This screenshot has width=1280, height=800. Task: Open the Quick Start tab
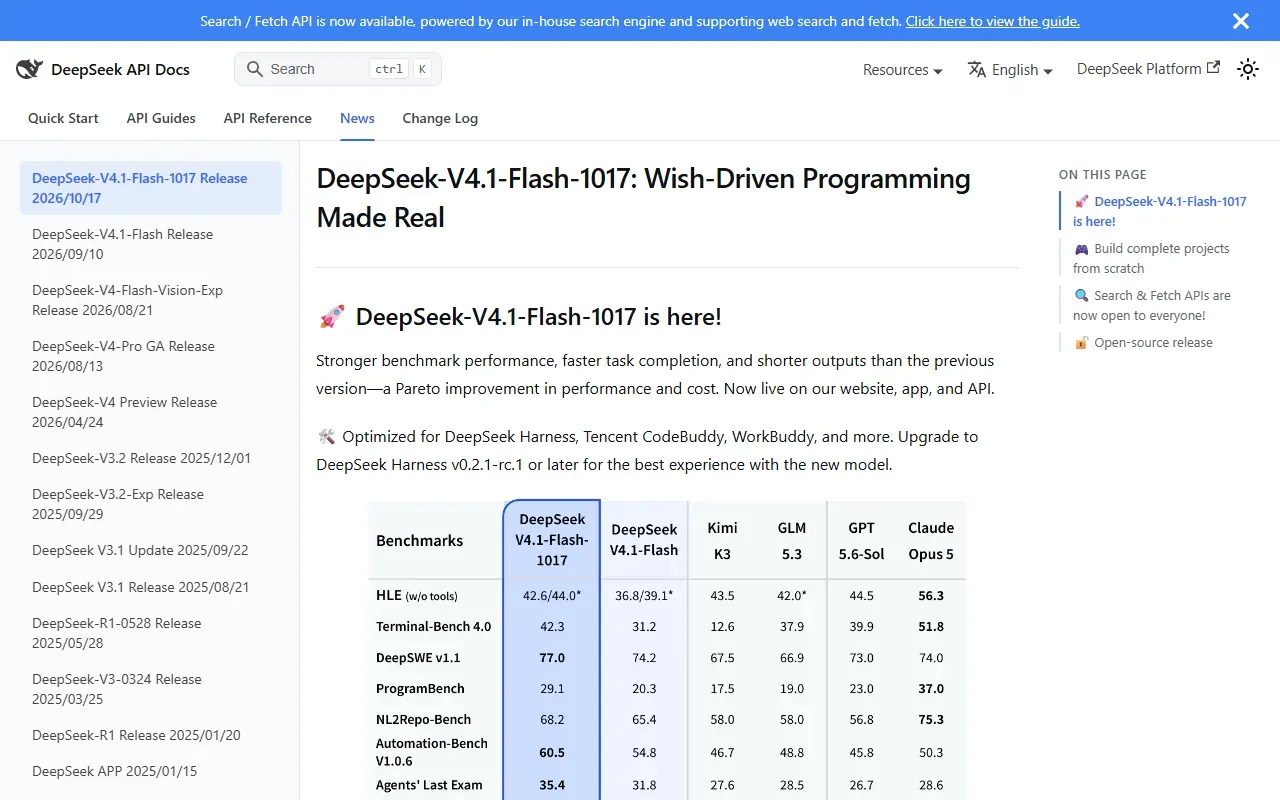(x=63, y=118)
